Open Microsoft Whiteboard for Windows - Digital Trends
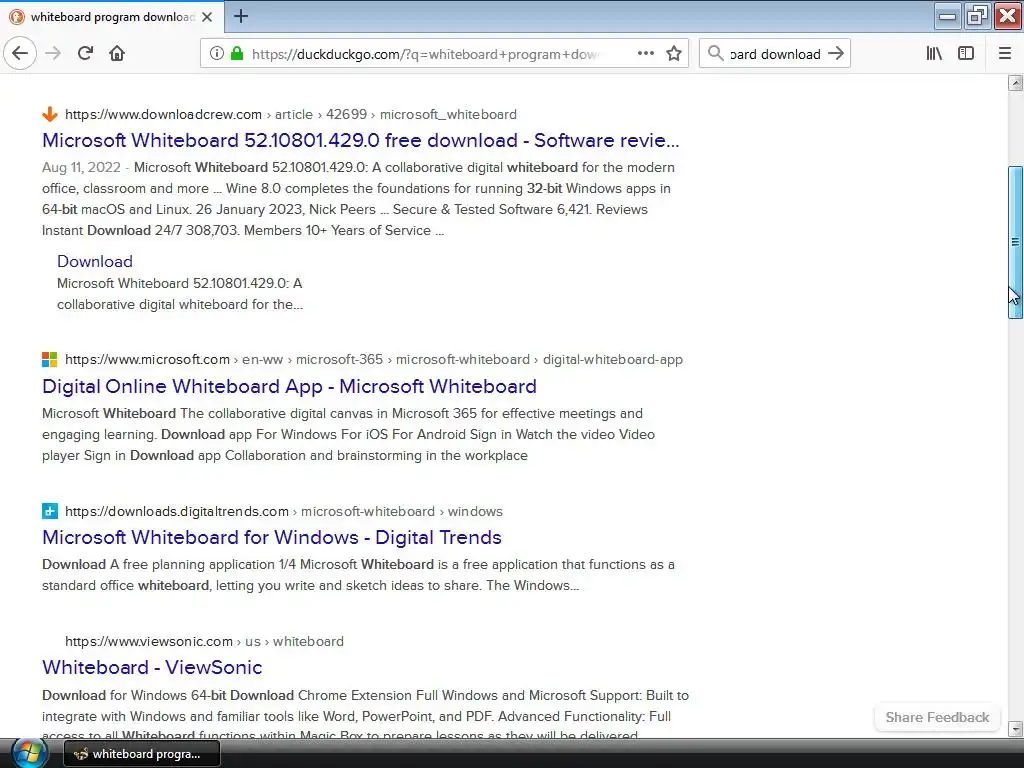Image resolution: width=1024 pixels, height=768 pixels. coord(272,537)
